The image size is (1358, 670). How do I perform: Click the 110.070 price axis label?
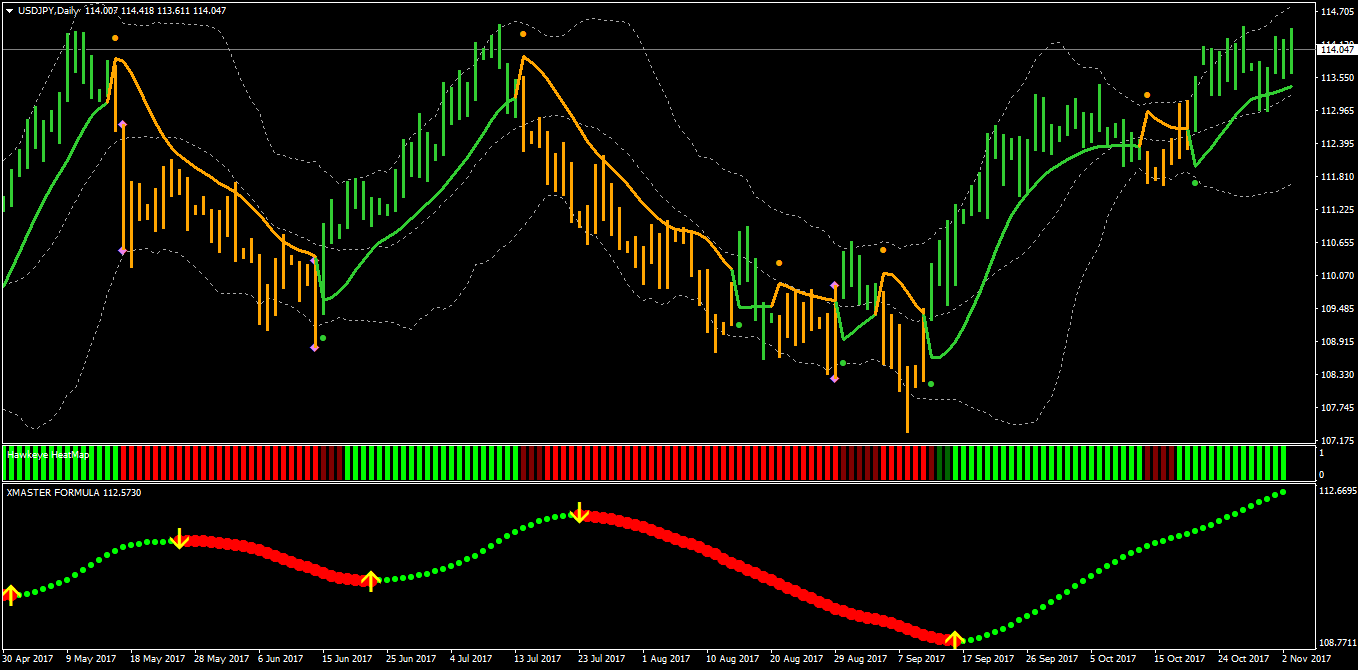point(1336,276)
